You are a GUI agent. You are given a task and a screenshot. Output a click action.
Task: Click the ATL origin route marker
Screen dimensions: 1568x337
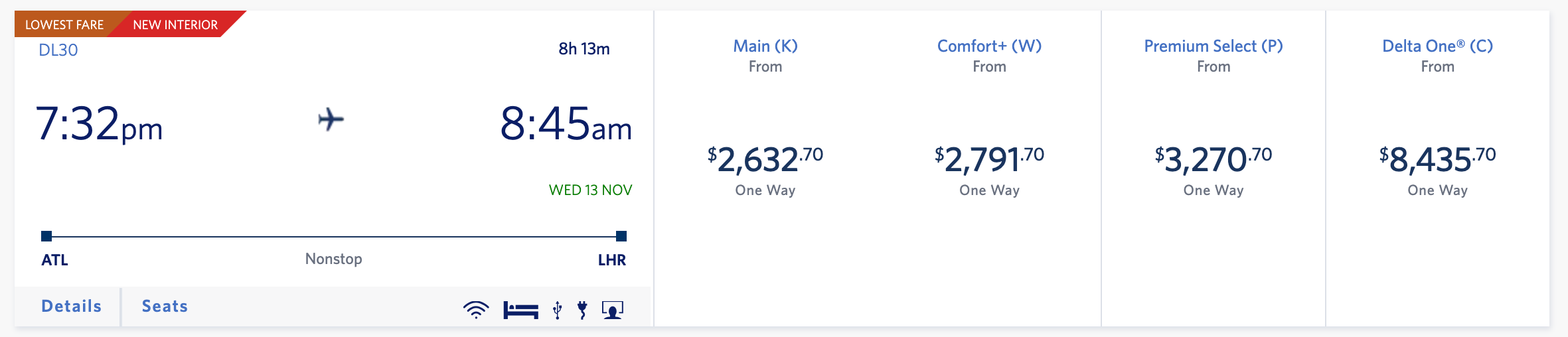pos(46,236)
